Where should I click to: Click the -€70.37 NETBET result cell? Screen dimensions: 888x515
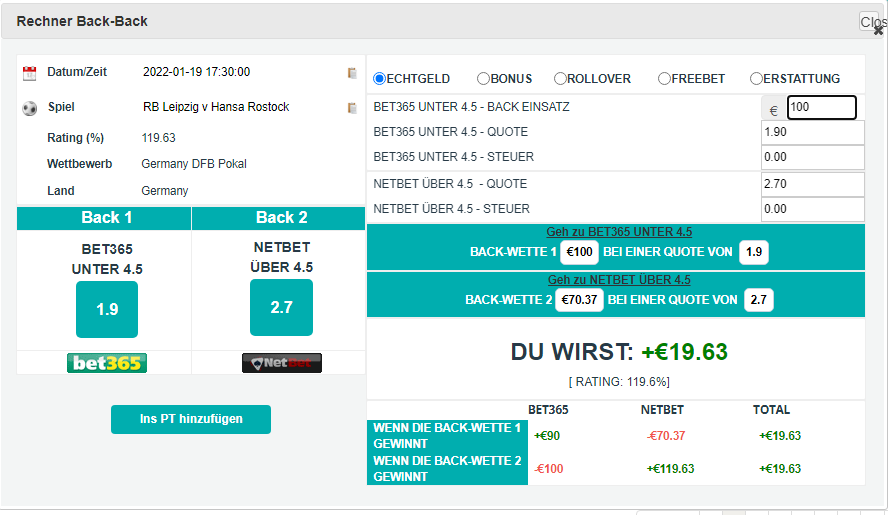[666, 436]
